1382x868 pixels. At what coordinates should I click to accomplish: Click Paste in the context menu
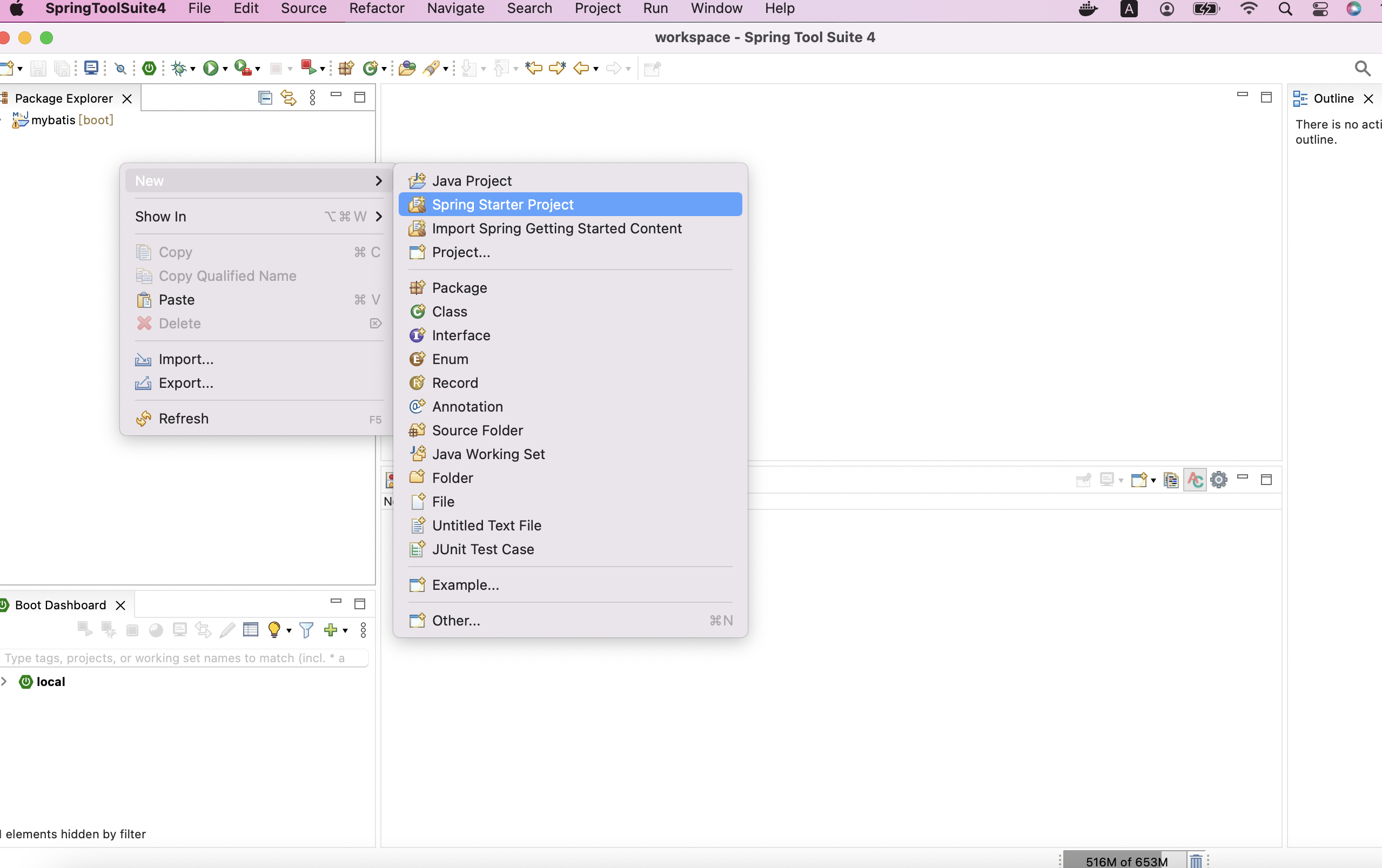coord(259,299)
